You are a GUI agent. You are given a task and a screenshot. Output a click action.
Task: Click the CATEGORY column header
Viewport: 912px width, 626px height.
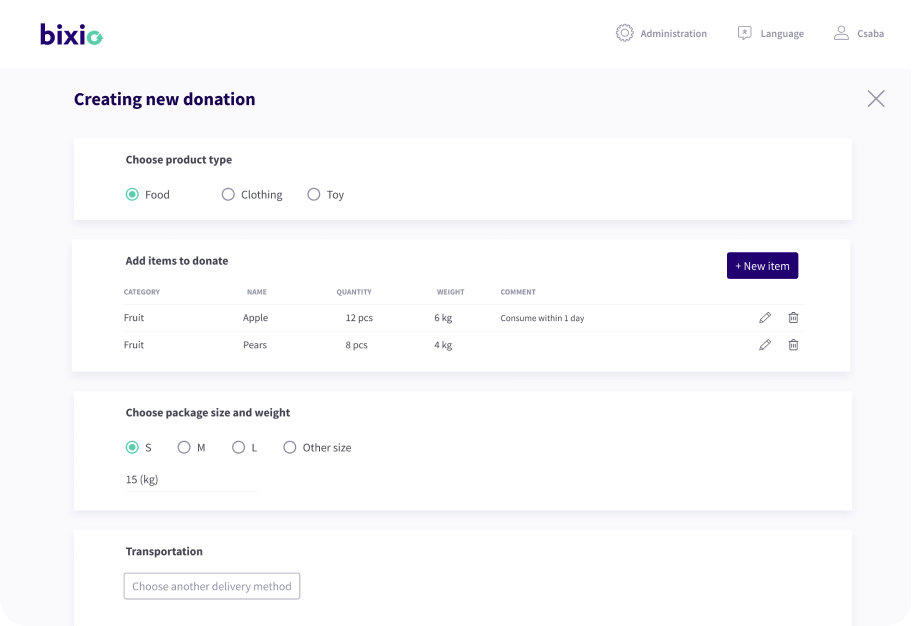[x=142, y=292]
